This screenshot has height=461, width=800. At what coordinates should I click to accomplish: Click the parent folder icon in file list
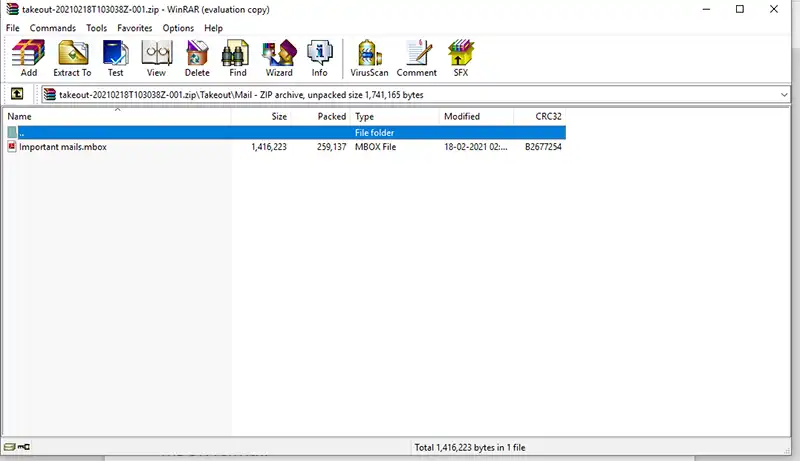[12, 133]
